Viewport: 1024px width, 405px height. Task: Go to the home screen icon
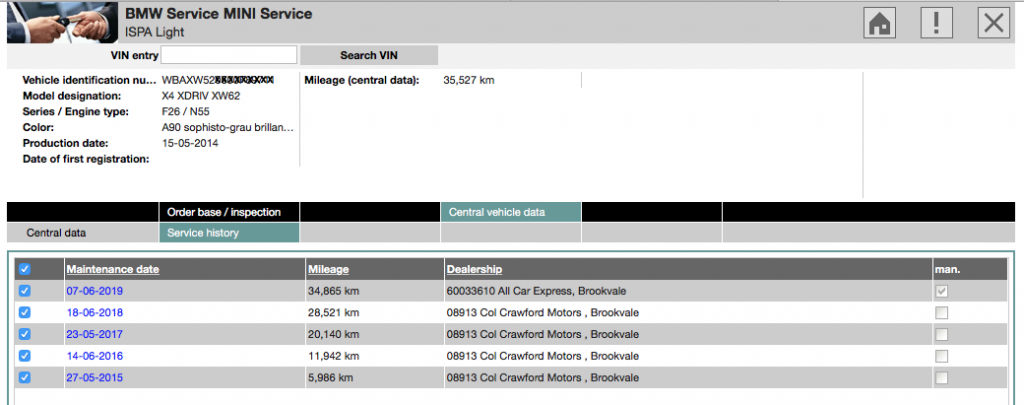[x=880, y=24]
